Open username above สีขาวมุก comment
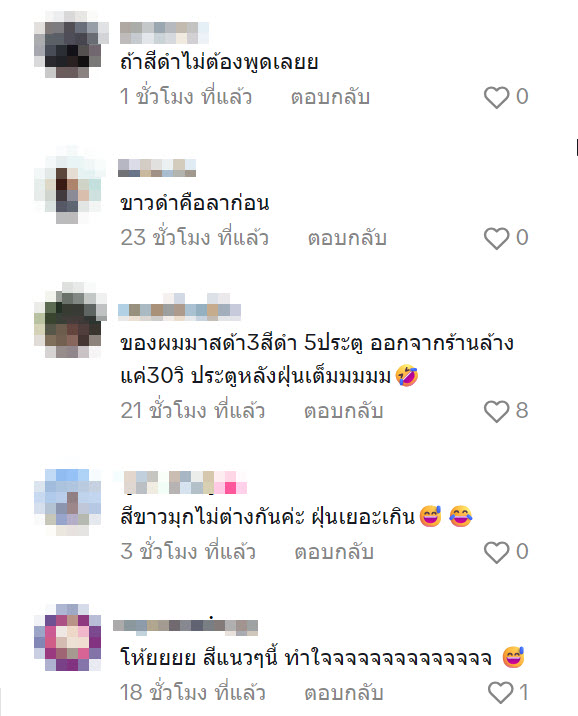 pos(185,483)
